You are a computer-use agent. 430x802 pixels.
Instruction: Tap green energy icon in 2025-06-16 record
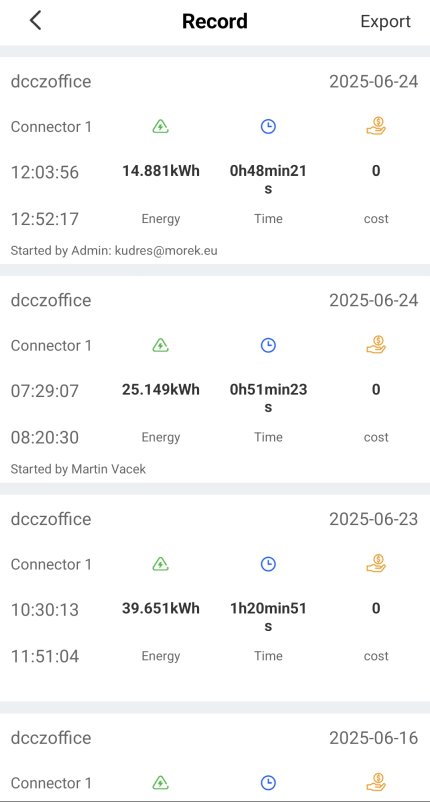[x=161, y=783]
